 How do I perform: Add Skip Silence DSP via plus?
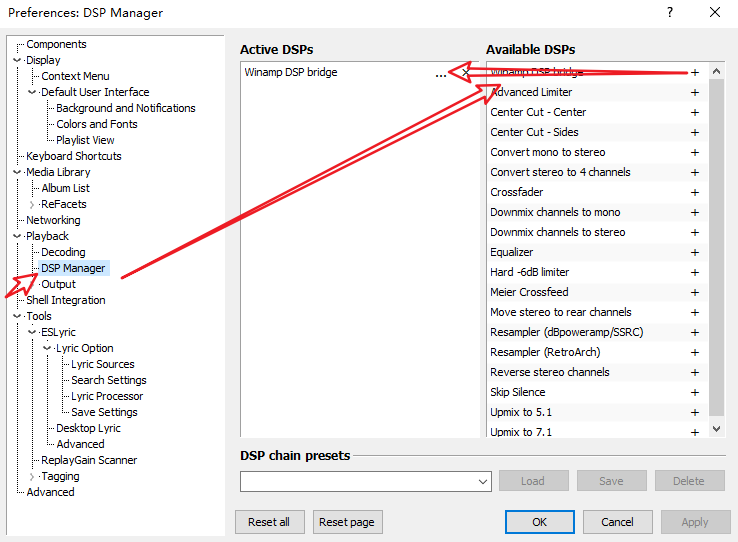(x=695, y=392)
